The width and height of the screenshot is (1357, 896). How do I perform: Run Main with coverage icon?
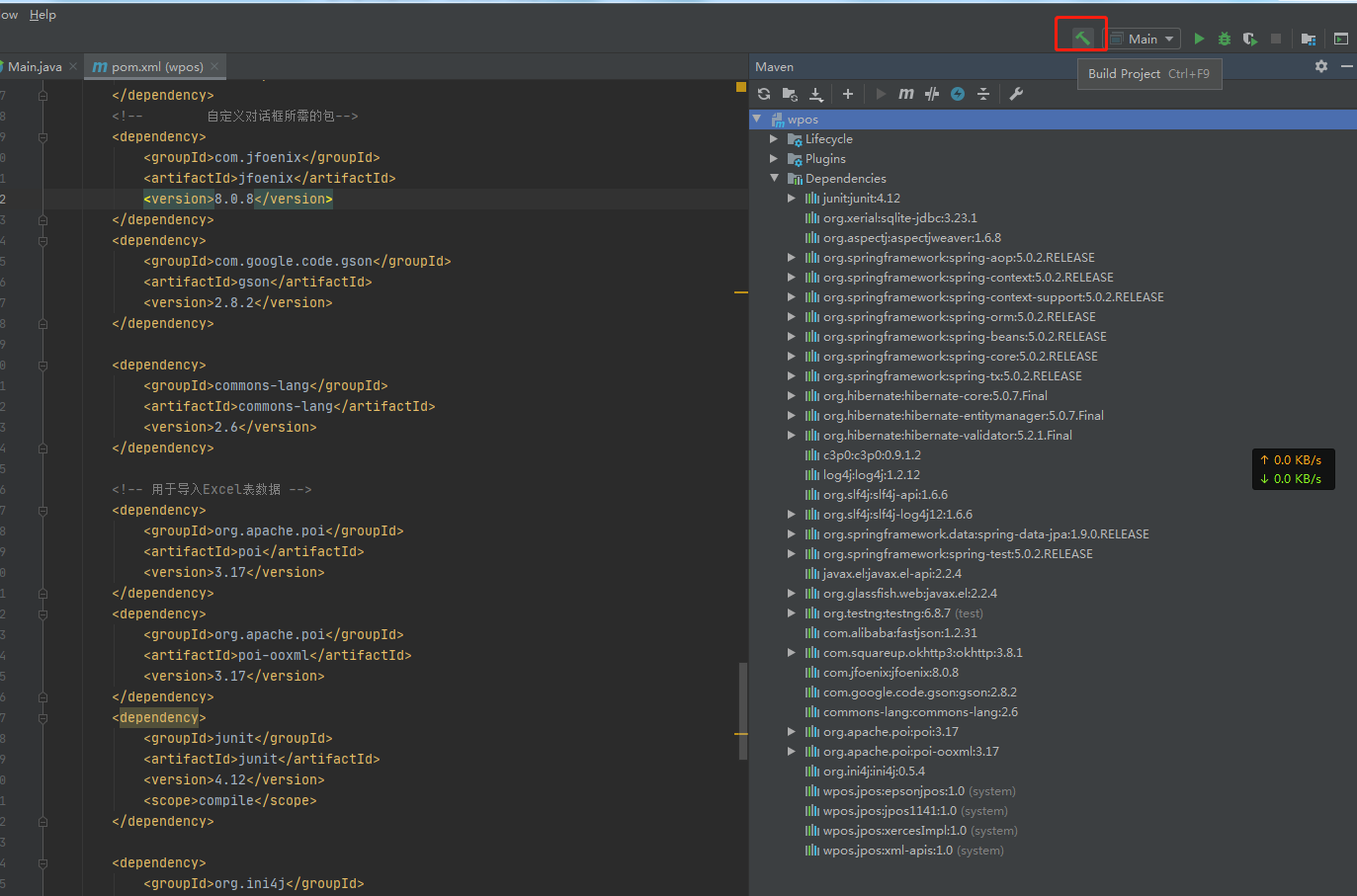[x=1250, y=39]
